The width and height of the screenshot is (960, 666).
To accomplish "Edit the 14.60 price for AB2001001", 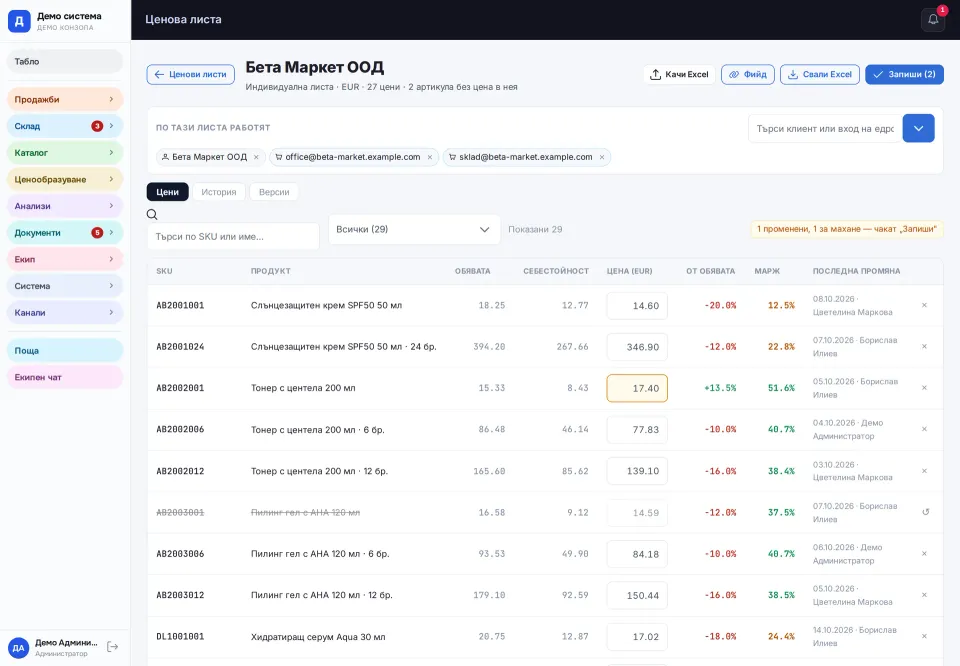I will coord(637,305).
